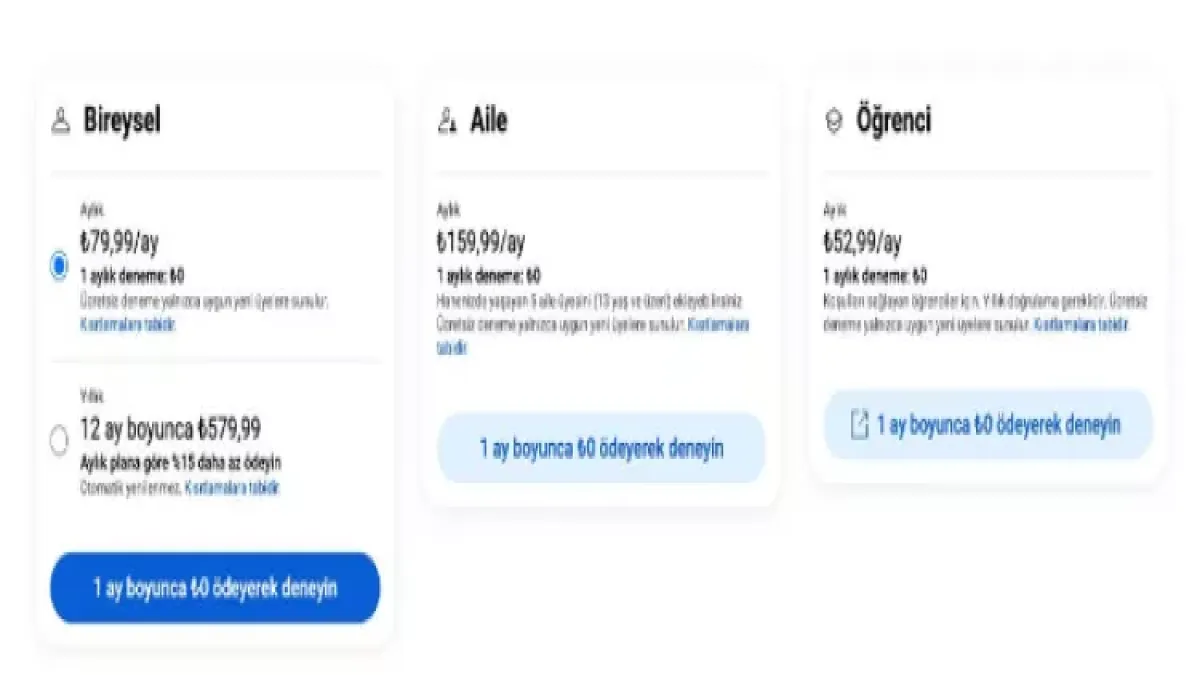
Task: Click the Öğrenci plan heading
Action: tap(893, 122)
